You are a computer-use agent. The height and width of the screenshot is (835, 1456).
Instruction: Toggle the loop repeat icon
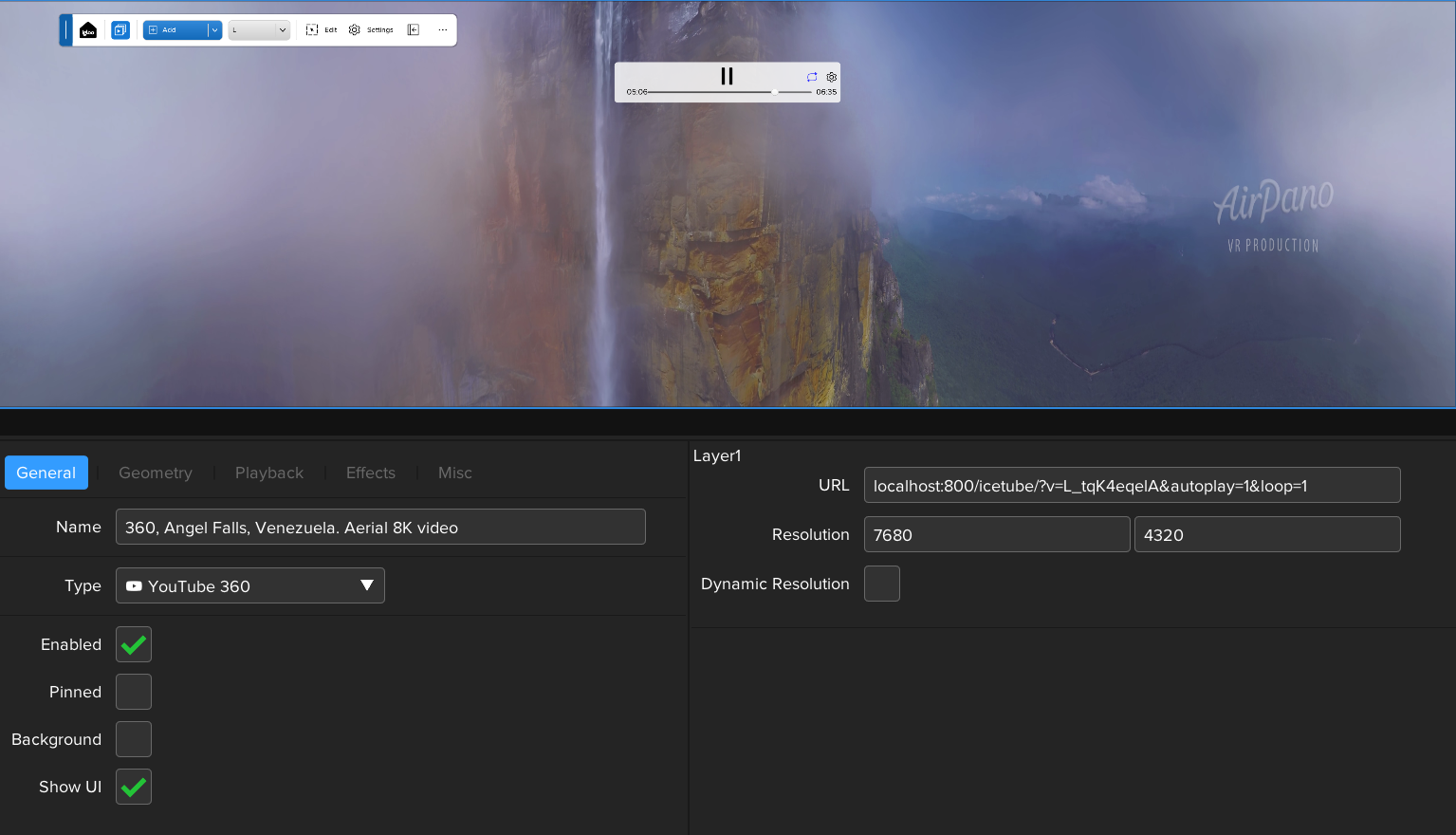[812, 77]
